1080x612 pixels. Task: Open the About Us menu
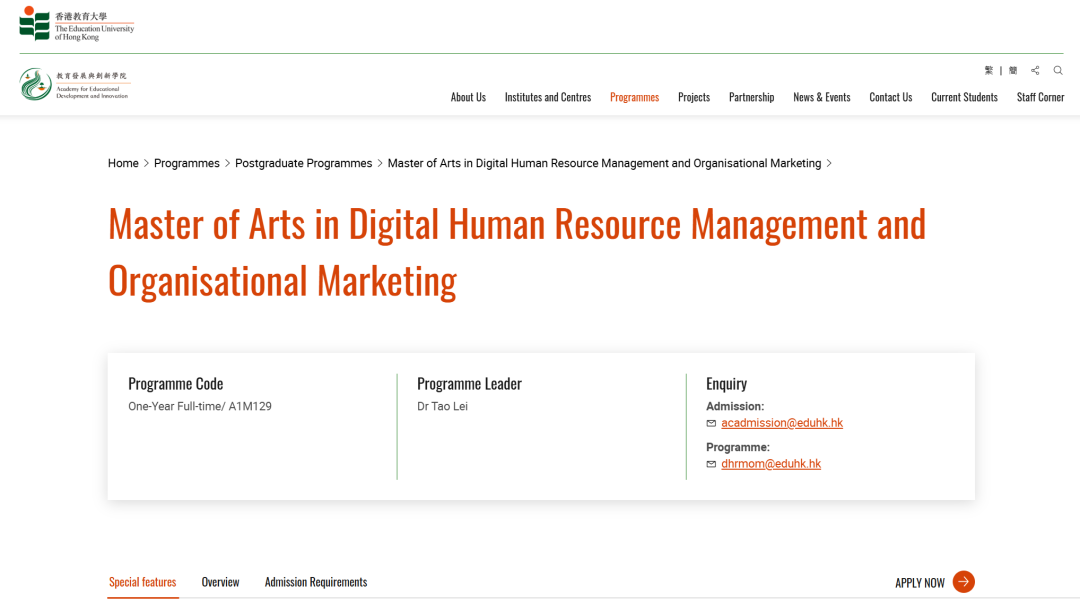(x=468, y=97)
